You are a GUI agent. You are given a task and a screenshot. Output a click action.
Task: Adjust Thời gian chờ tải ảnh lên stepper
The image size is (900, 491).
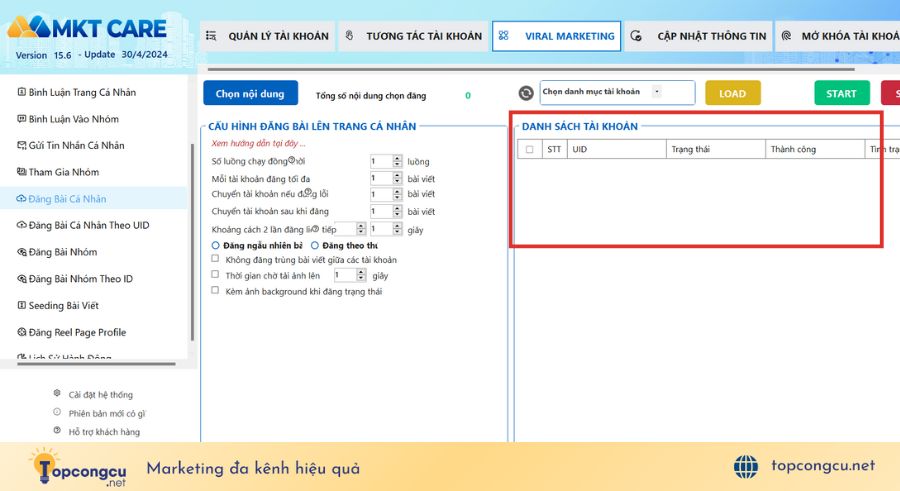361,275
